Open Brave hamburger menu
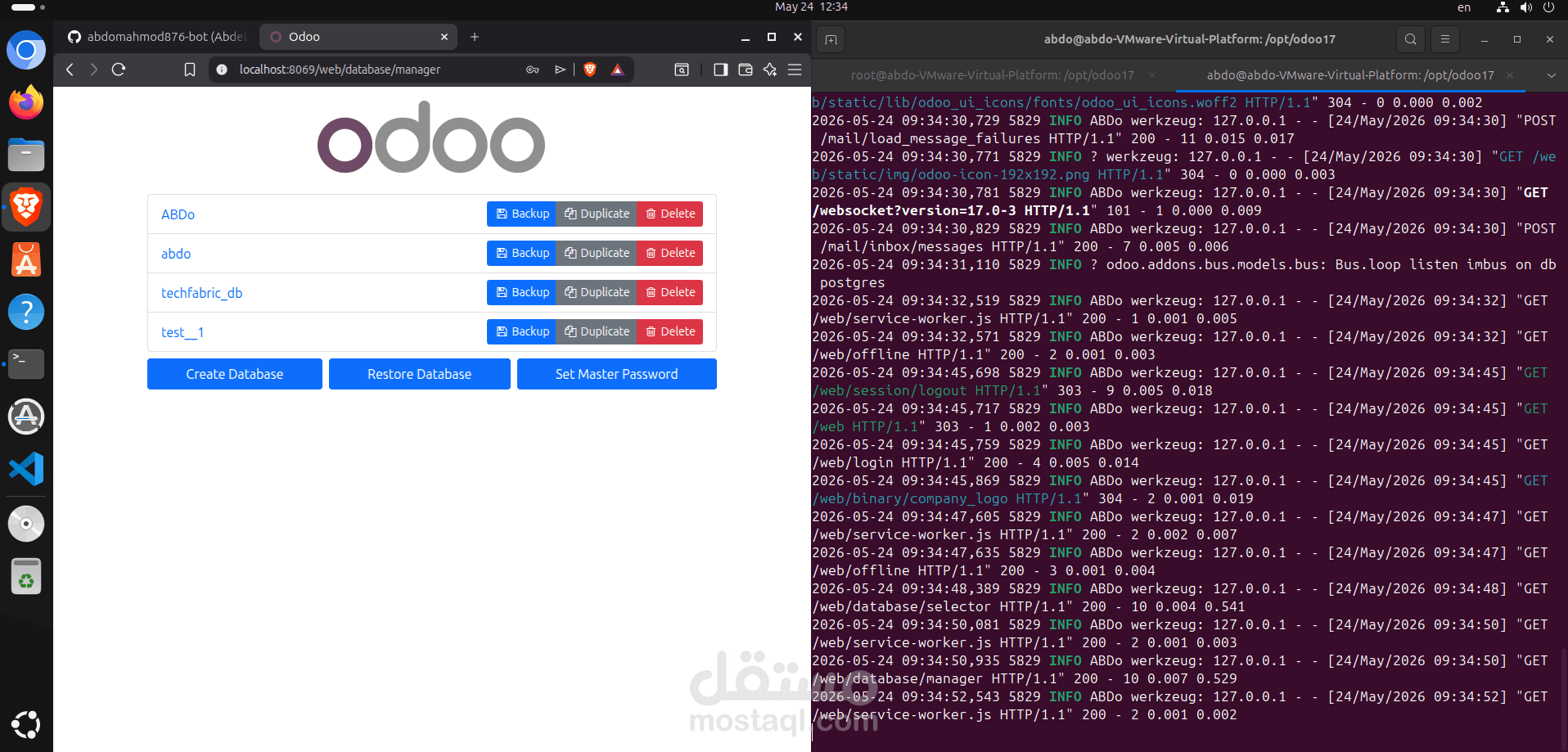The image size is (1568, 752). [795, 70]
